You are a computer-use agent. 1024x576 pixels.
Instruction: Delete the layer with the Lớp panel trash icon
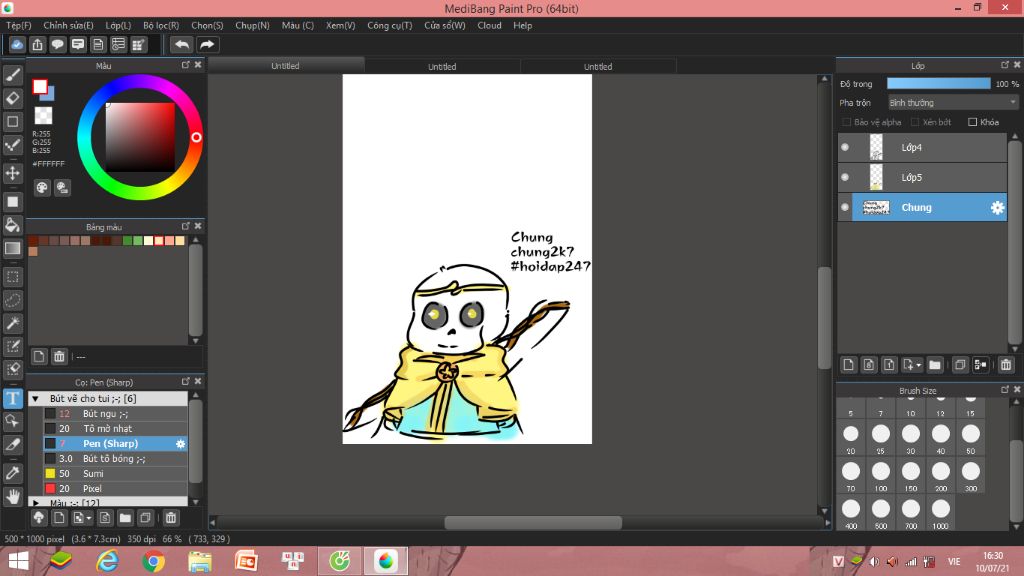pyautogui.click(x=1006, y=365)
